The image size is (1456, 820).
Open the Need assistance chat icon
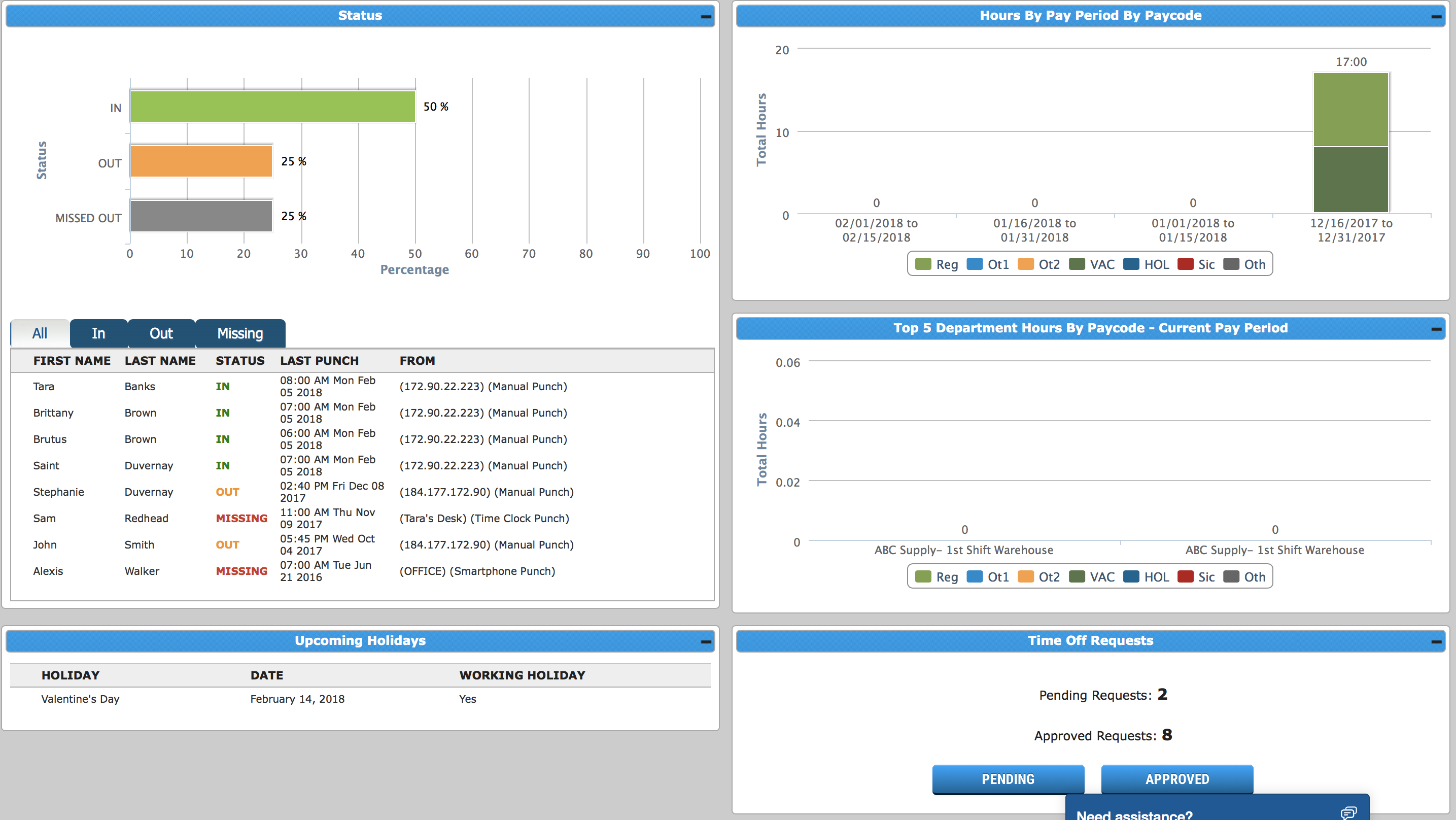point(1348,813)
